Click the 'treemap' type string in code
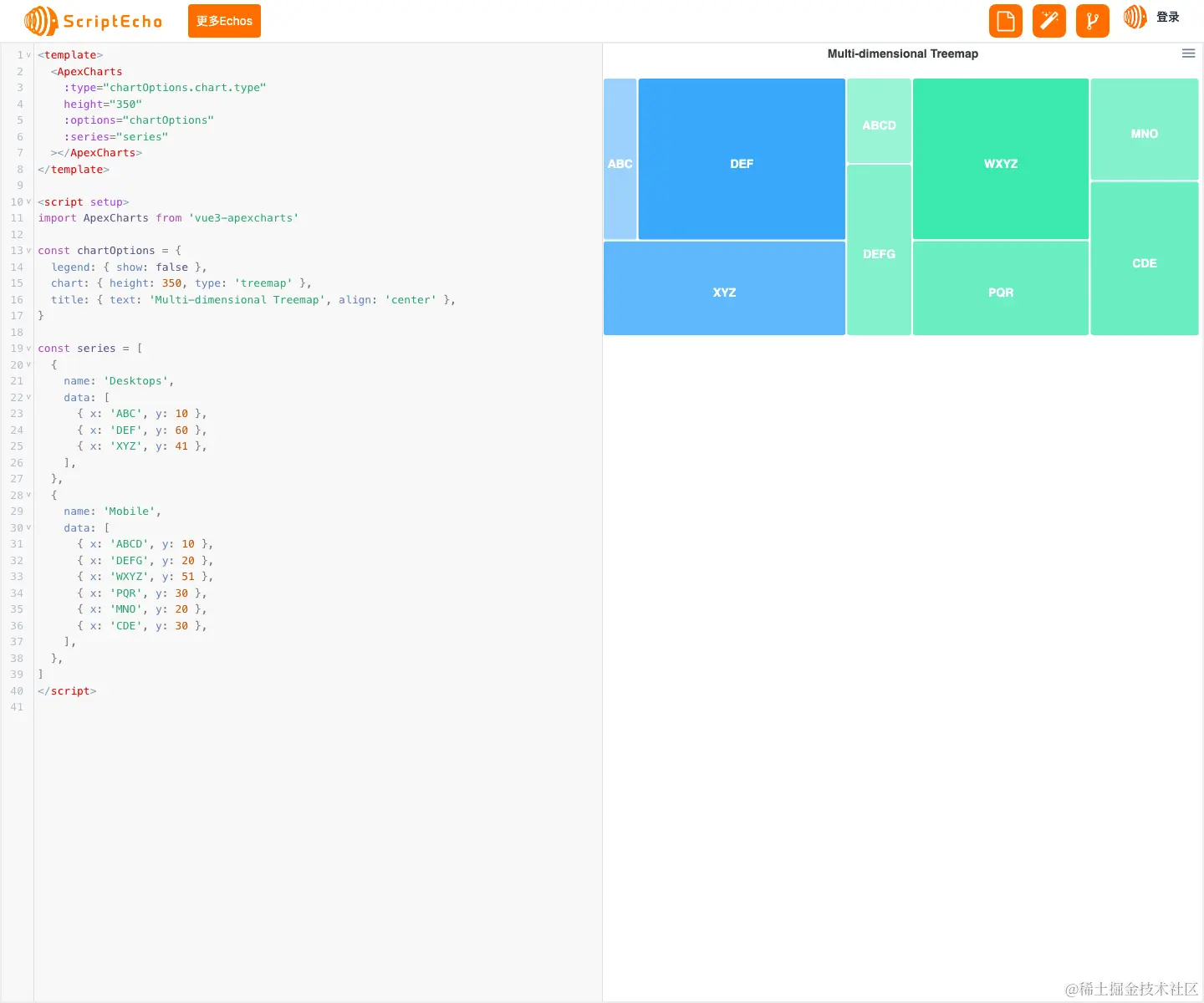The height and width of the screenshot is (1003, 1204). point(263,283)
